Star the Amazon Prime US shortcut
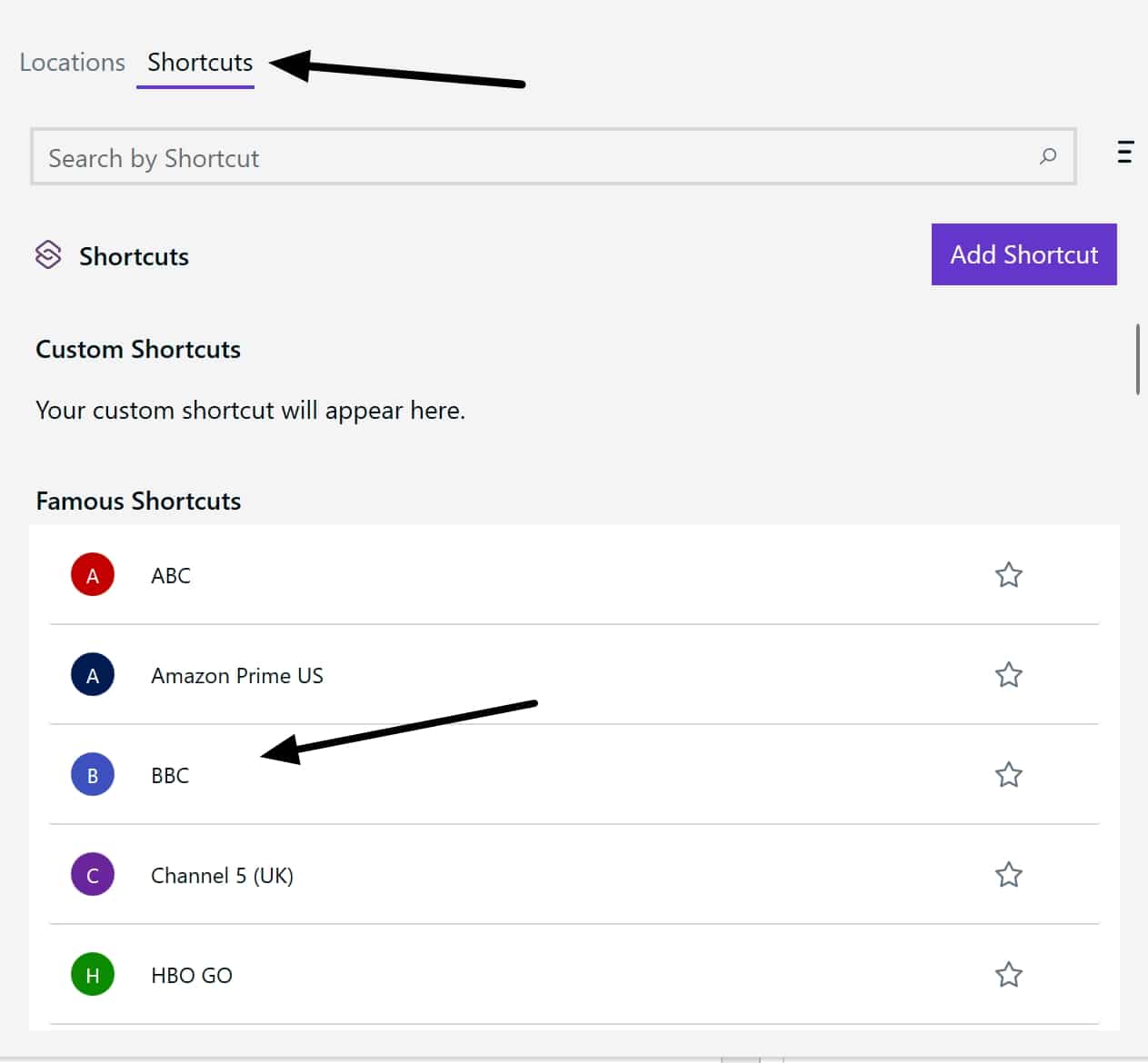1148x1063 pixels. tap(1008, 675)
